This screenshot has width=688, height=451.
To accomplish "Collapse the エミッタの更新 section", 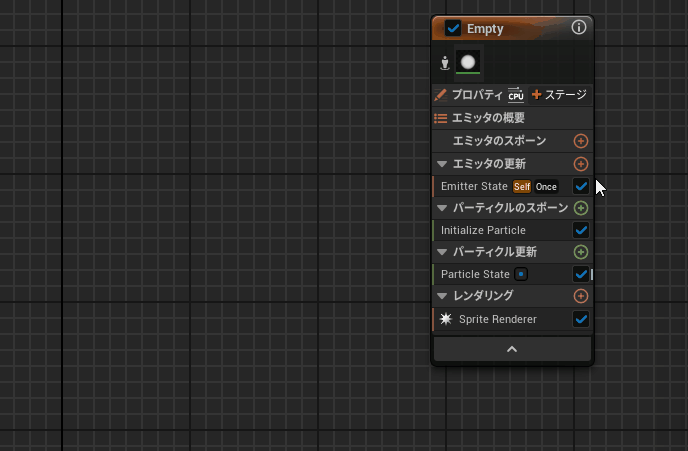I will click(442, 164).
